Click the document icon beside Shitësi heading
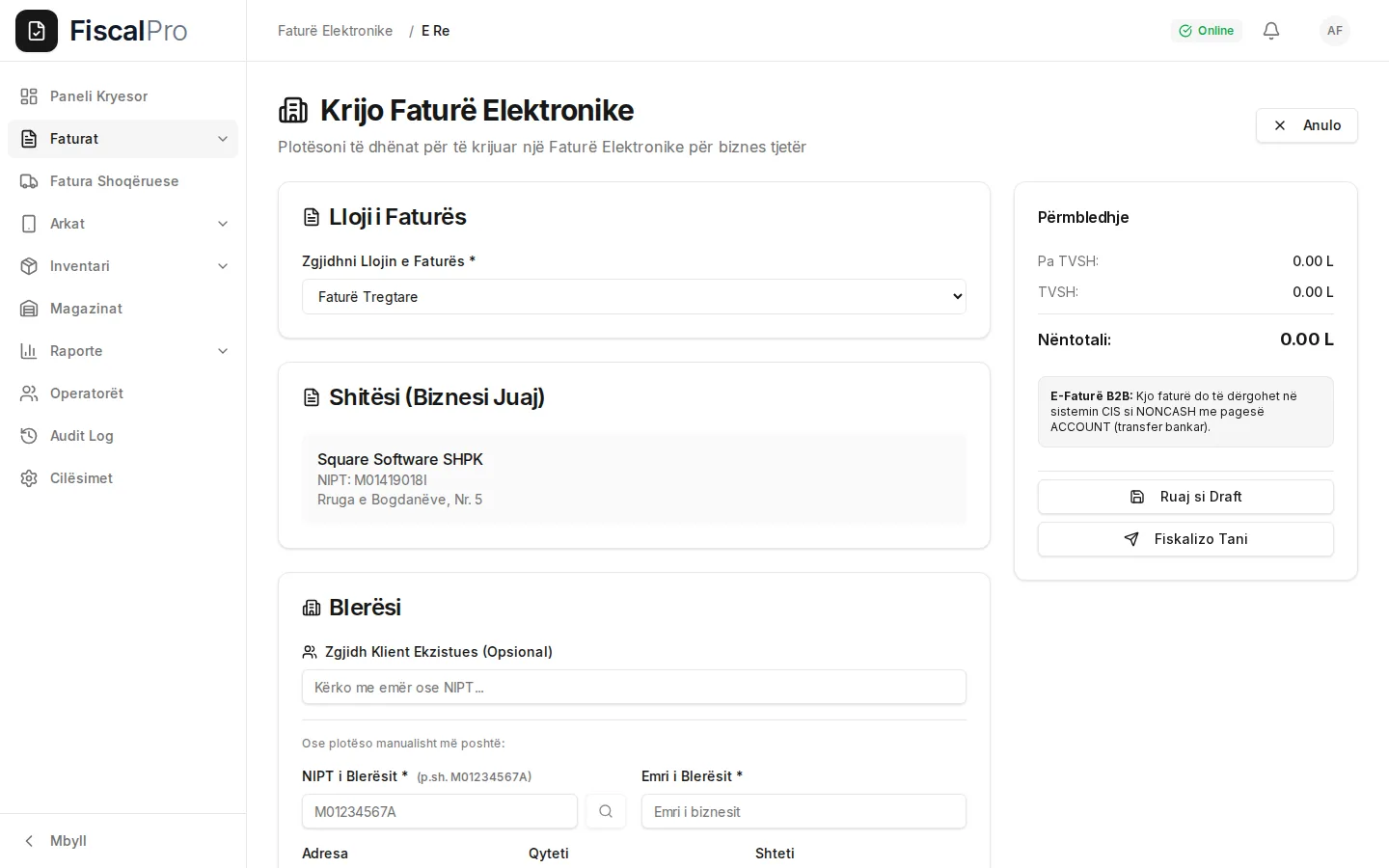Image resolution: width=1389 pixels, height=868 pixels. [x=312, y=397]
